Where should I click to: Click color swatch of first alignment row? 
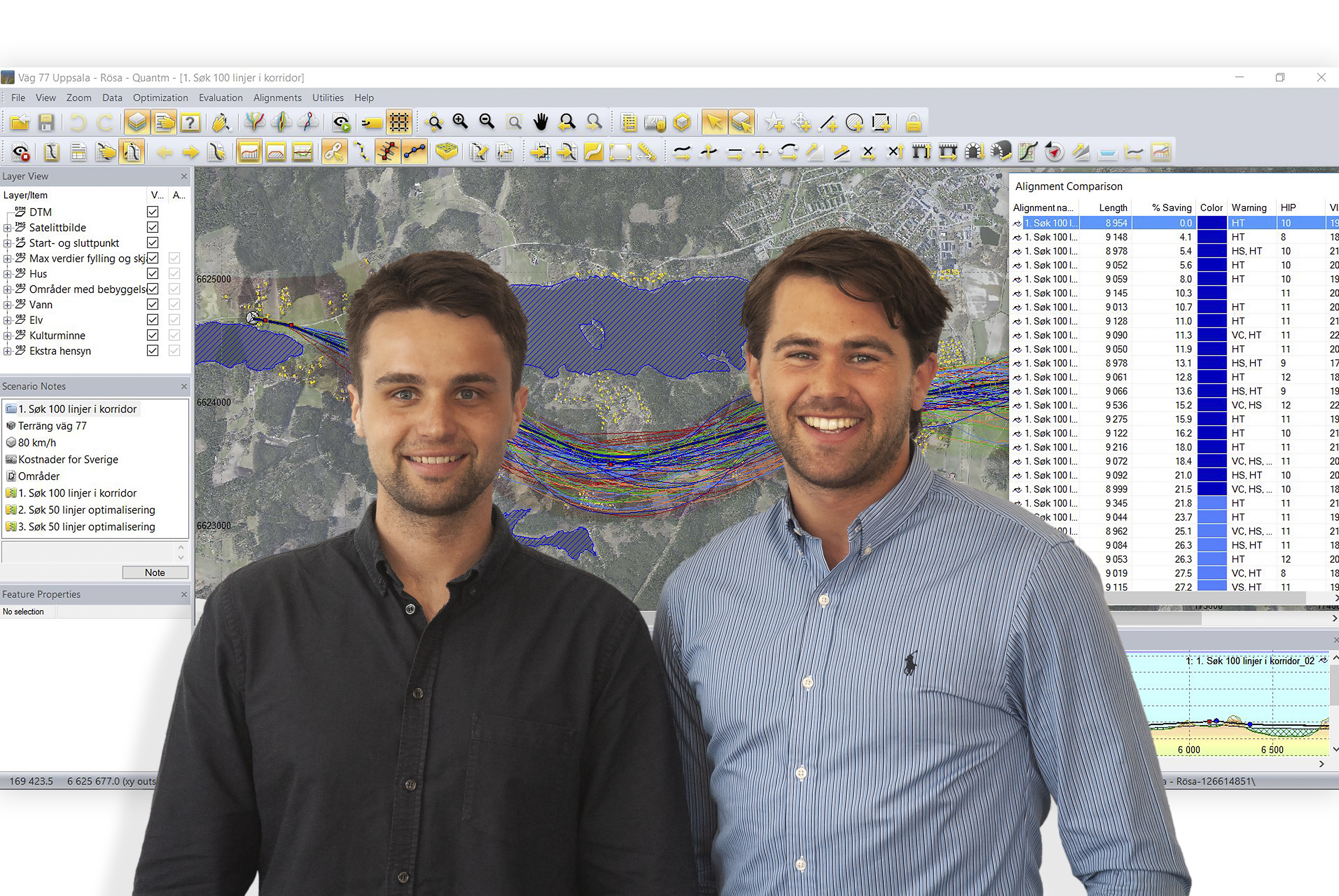pyautogui.click(x=1211, y=223)
